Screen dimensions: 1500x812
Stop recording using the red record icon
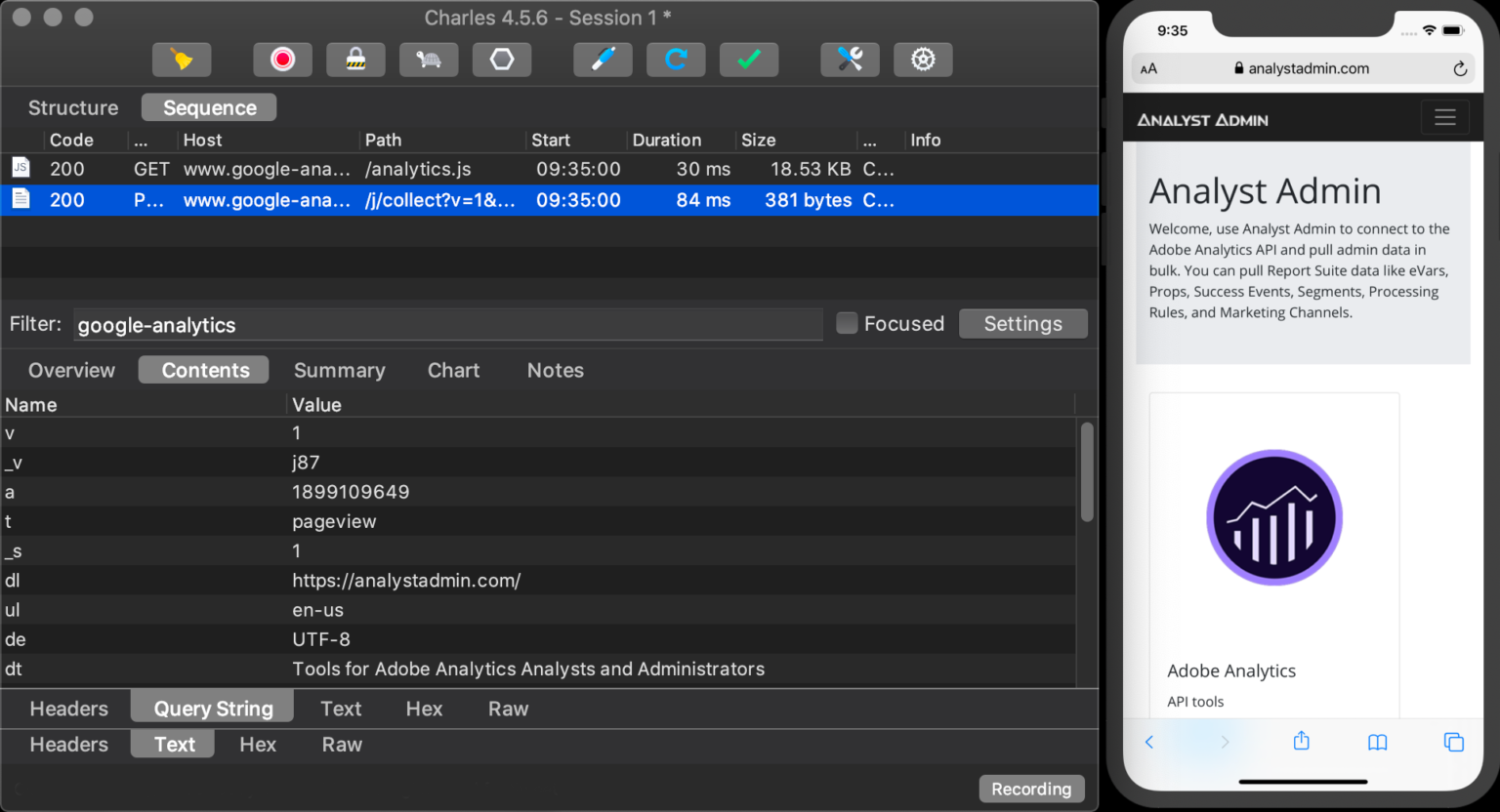click(x=282, y=60)
